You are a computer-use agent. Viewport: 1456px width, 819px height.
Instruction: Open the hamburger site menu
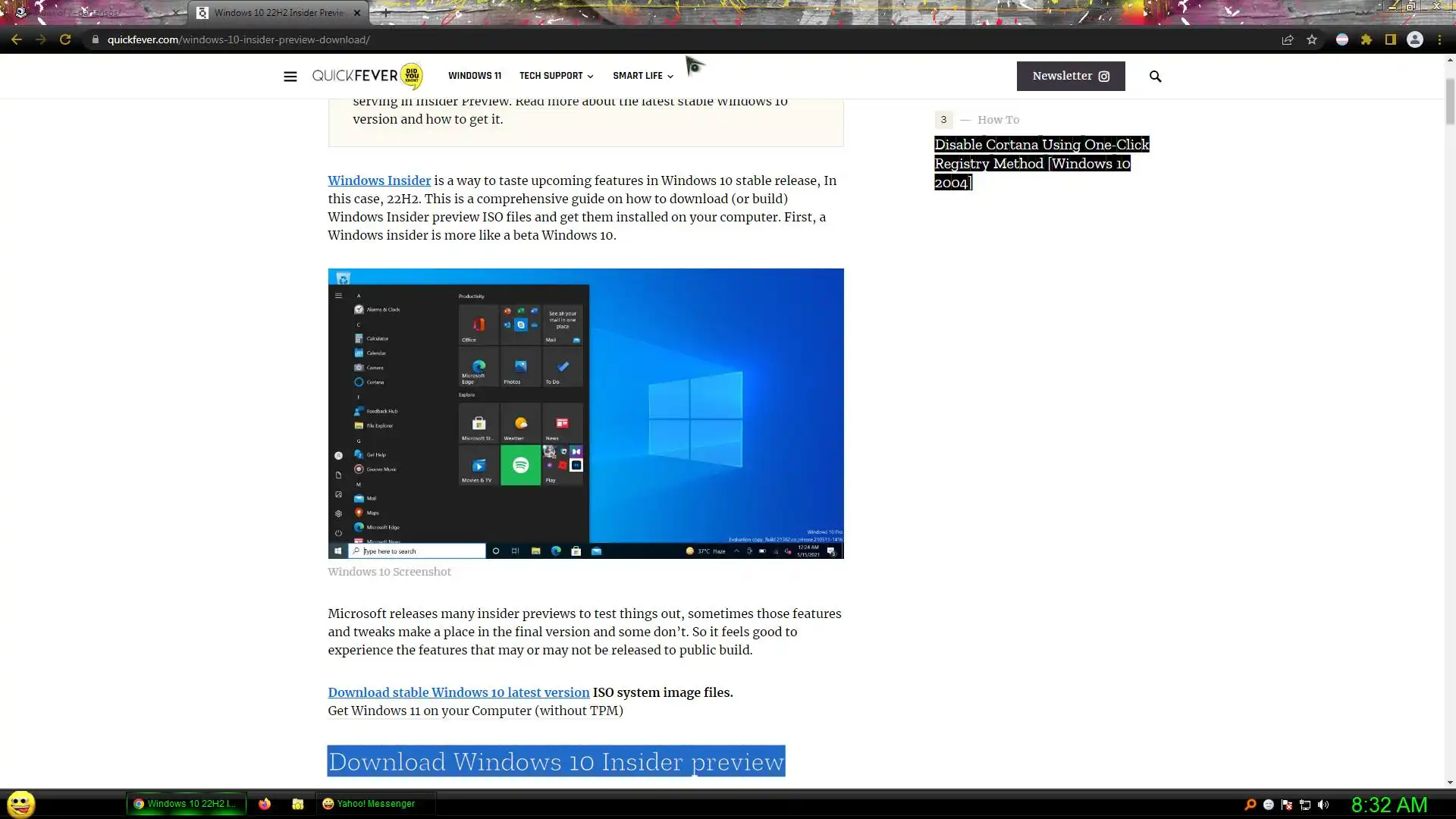point(290,77)
